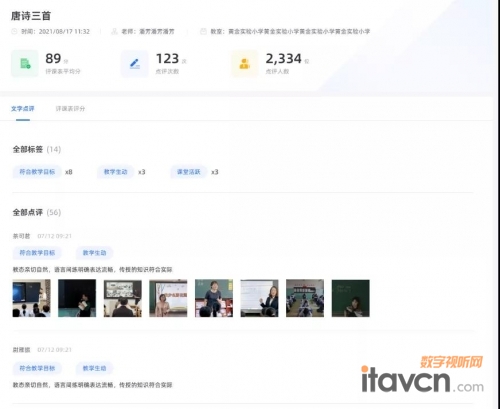Select the 符合教学目标 x8 tag filter
The width and height of the screenshot is (500, 409).
tap(37, 172)
